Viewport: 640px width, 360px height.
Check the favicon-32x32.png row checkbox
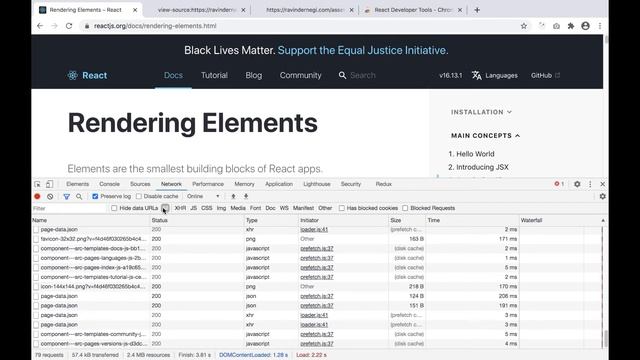point(36,239)
